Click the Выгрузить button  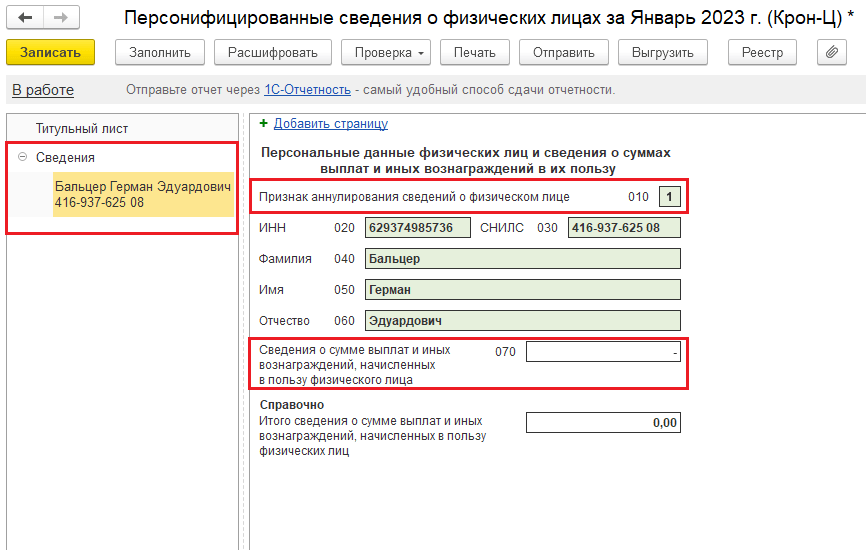pos(662,53)
